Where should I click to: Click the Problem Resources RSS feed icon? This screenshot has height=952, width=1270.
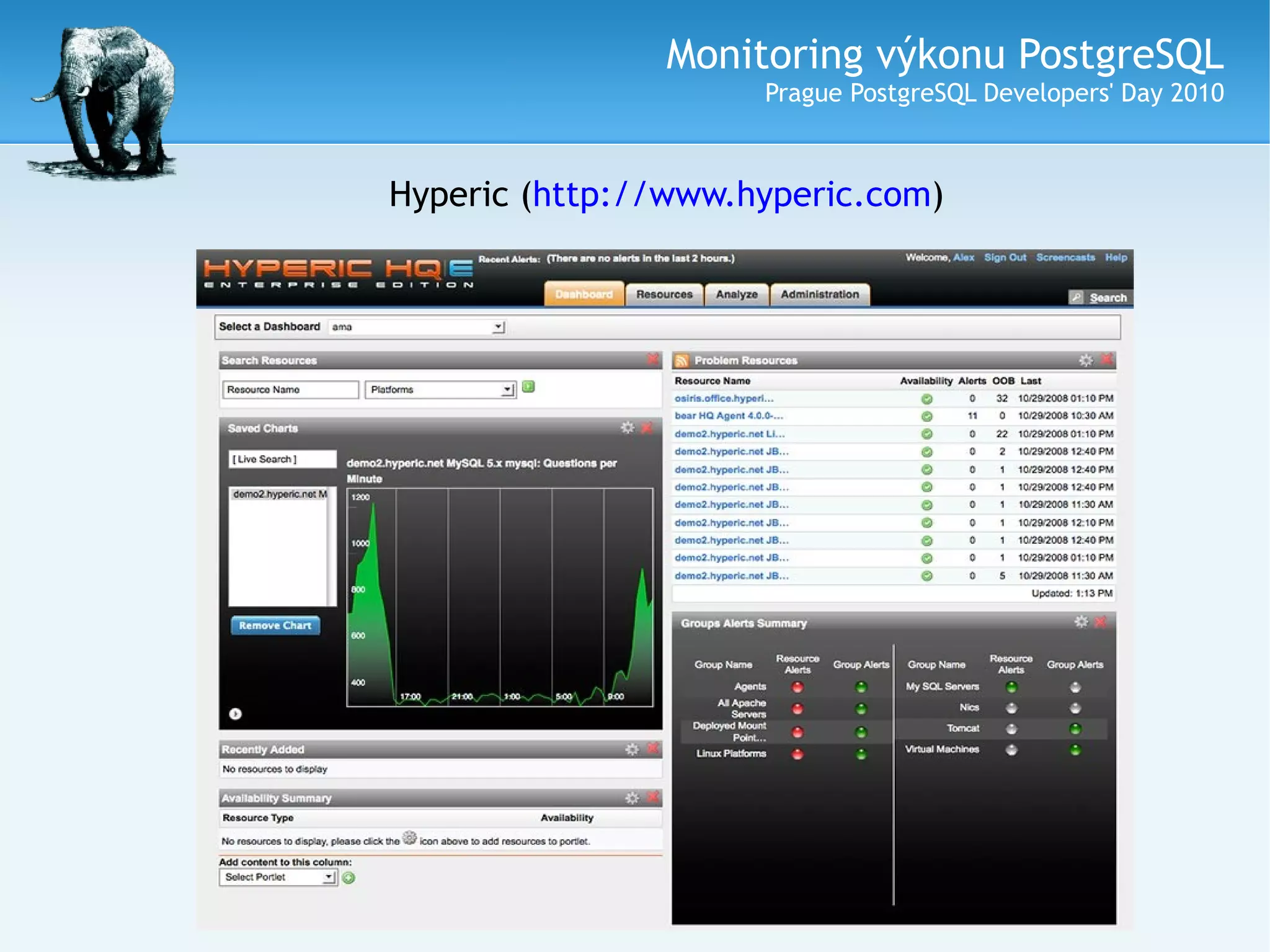tap(682, 360)
